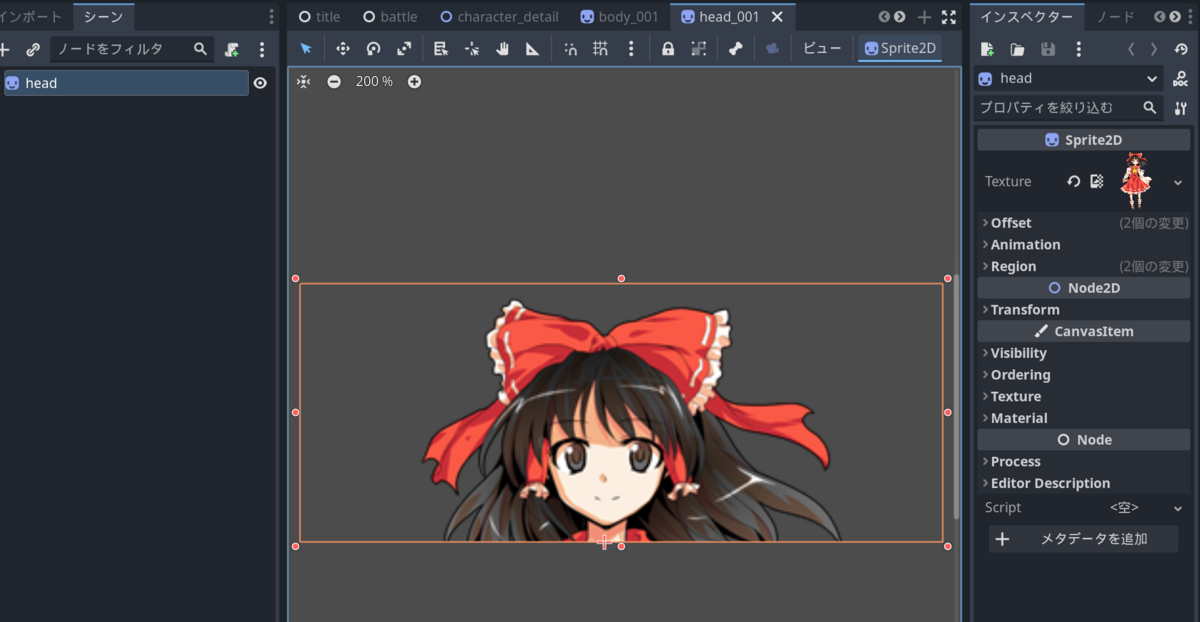Reset zoom by clicking 200 %
This screenshot has width=1200, height=622.
pyautogui.click(x=374, y=82)
